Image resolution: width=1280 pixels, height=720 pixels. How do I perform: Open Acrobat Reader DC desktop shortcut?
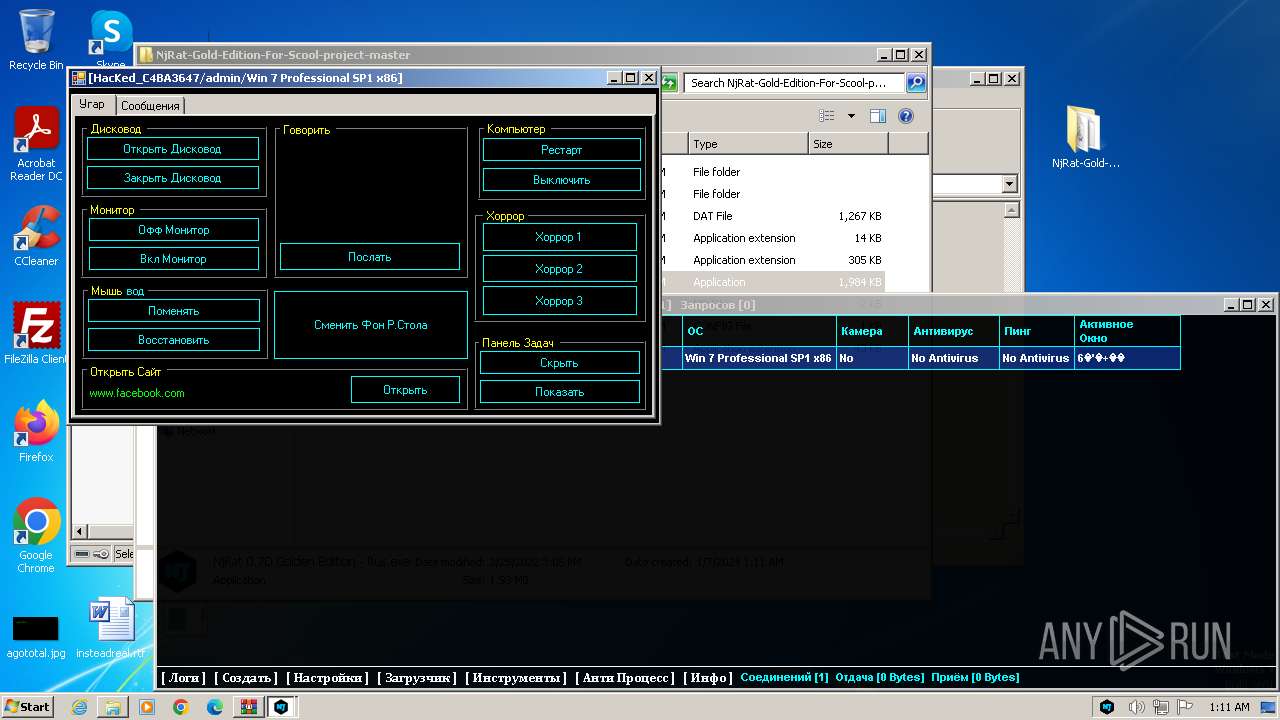(36, 144)
